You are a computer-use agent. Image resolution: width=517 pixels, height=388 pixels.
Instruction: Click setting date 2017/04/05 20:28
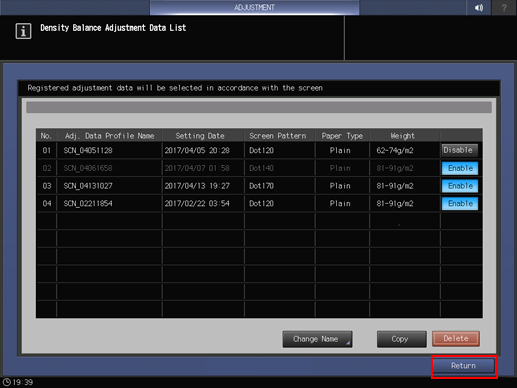coord(197,150)
